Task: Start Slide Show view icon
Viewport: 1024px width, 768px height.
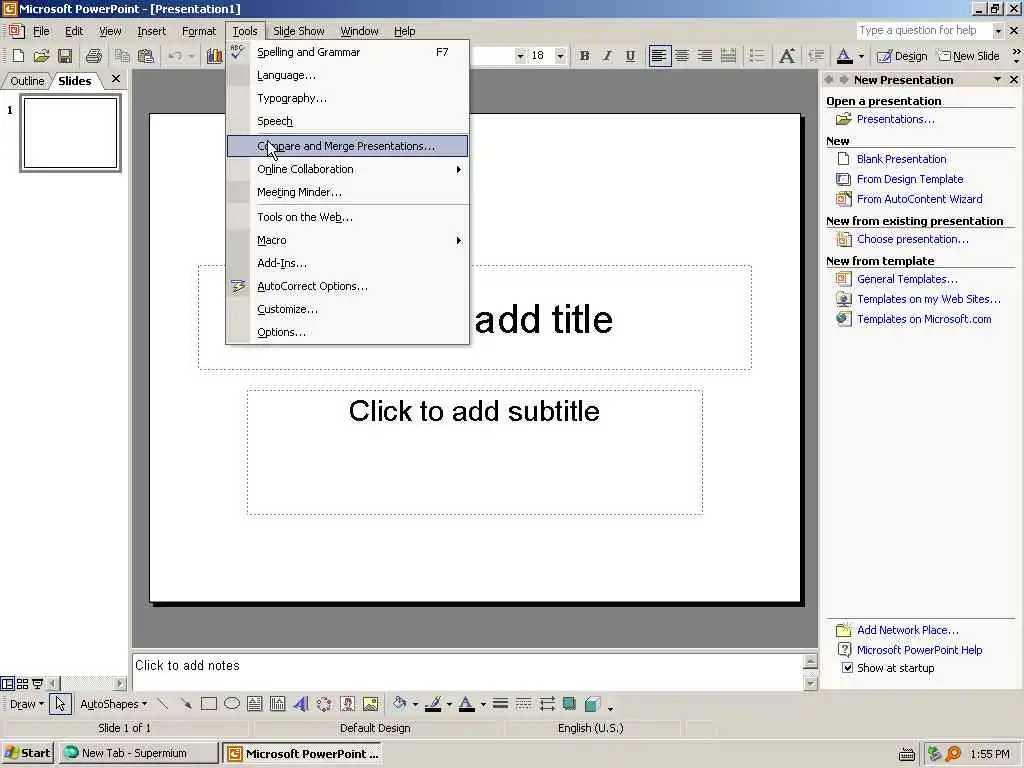Action: (37, 684)
